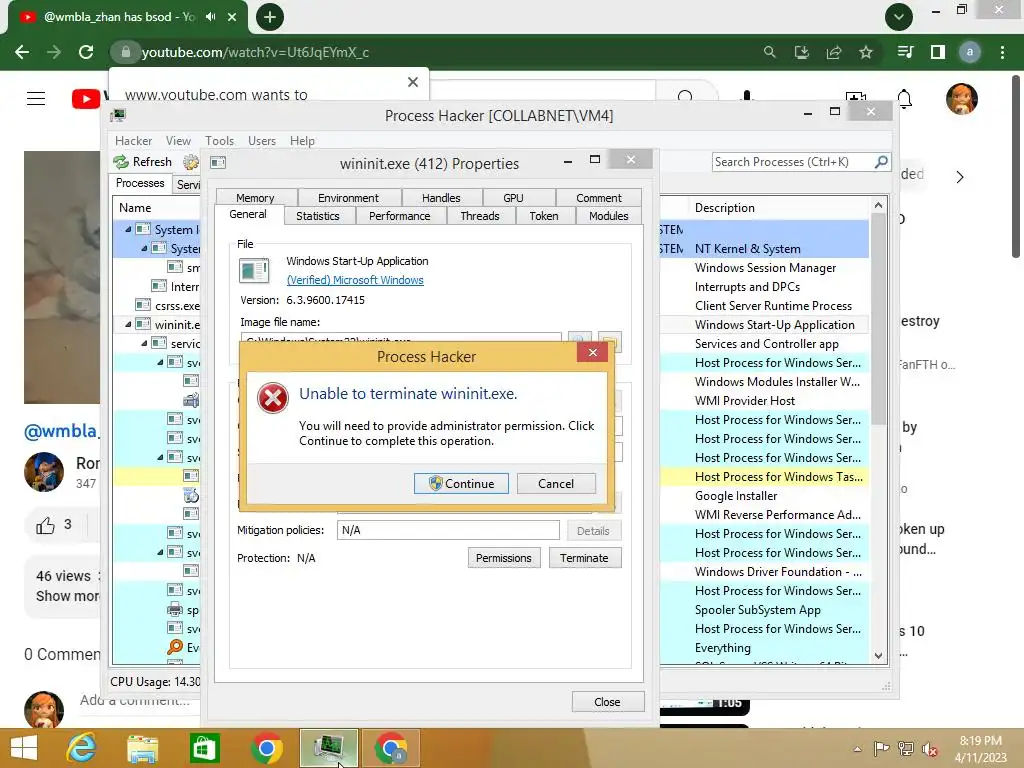
Task: Cancel the terminate wininit.exe prompt
Action: tap(556, 483)
